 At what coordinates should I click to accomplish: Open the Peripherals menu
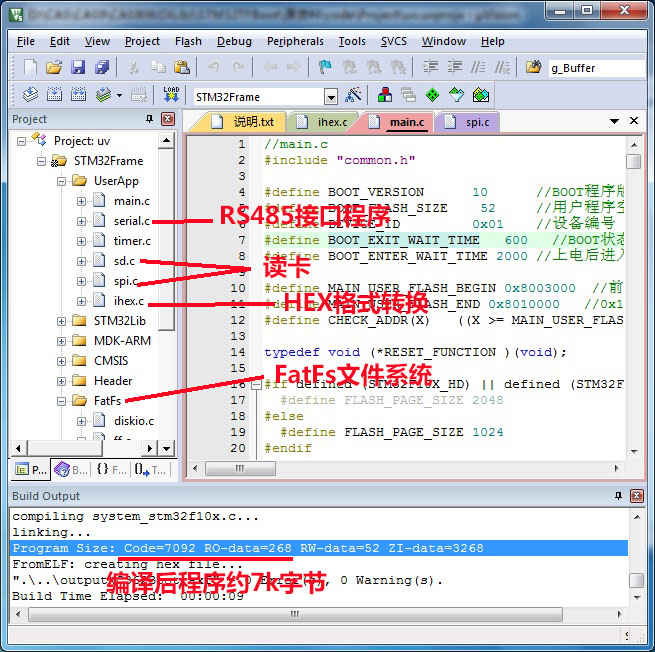coord(295,41)
